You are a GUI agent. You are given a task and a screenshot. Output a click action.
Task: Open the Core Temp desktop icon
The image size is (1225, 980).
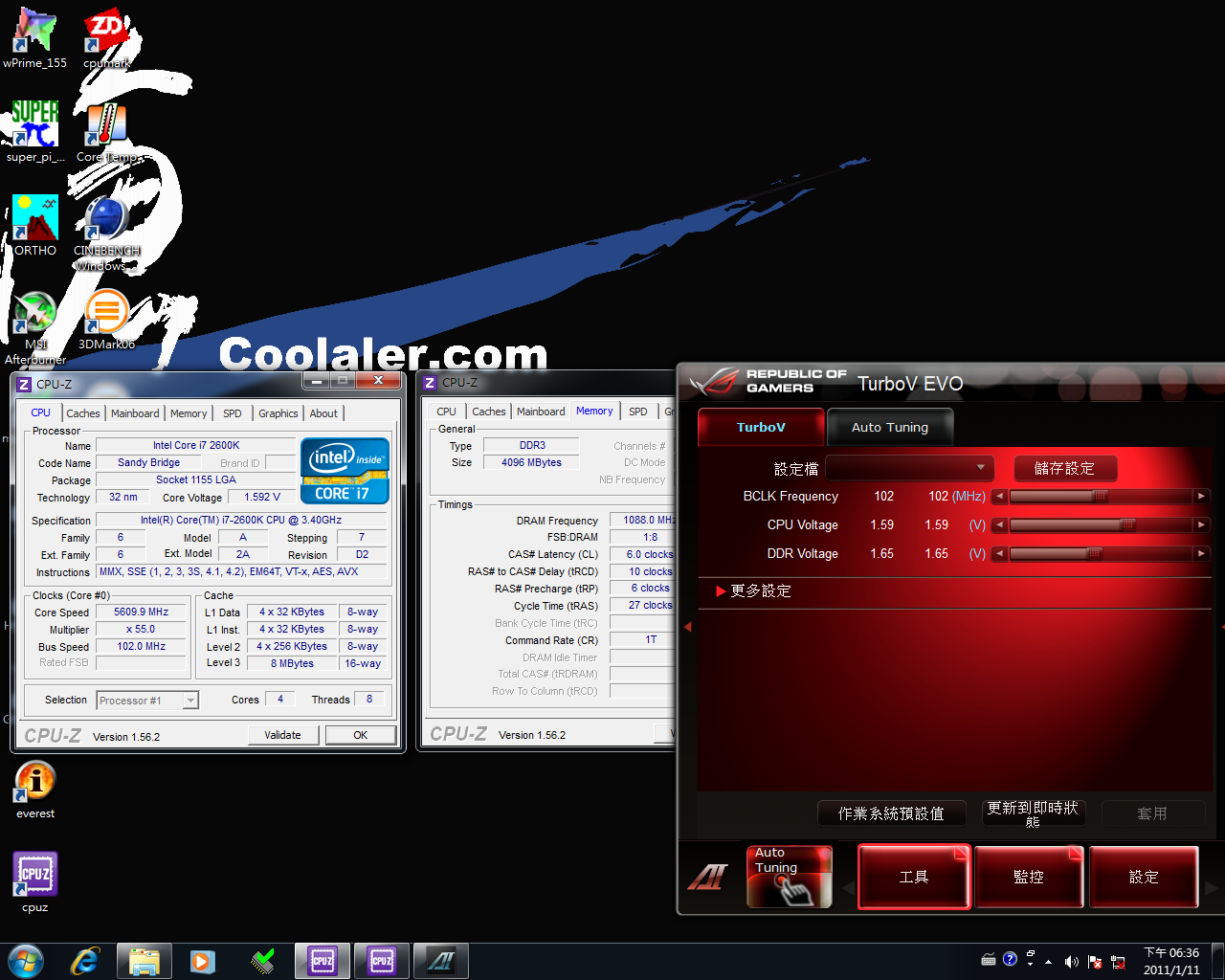[x=106, y=132]
